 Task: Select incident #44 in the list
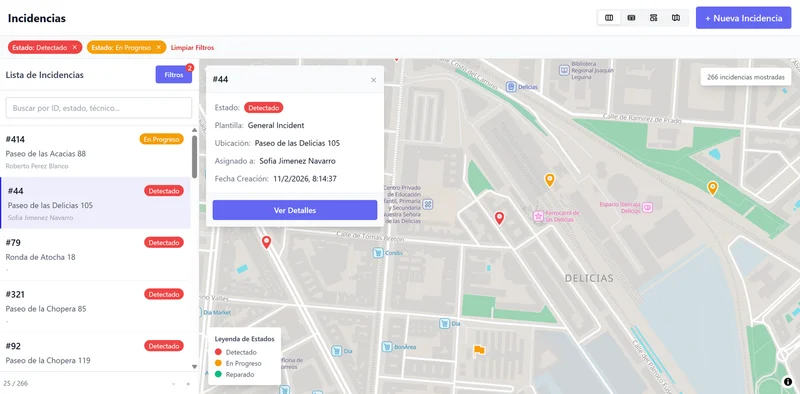point(95,203)
